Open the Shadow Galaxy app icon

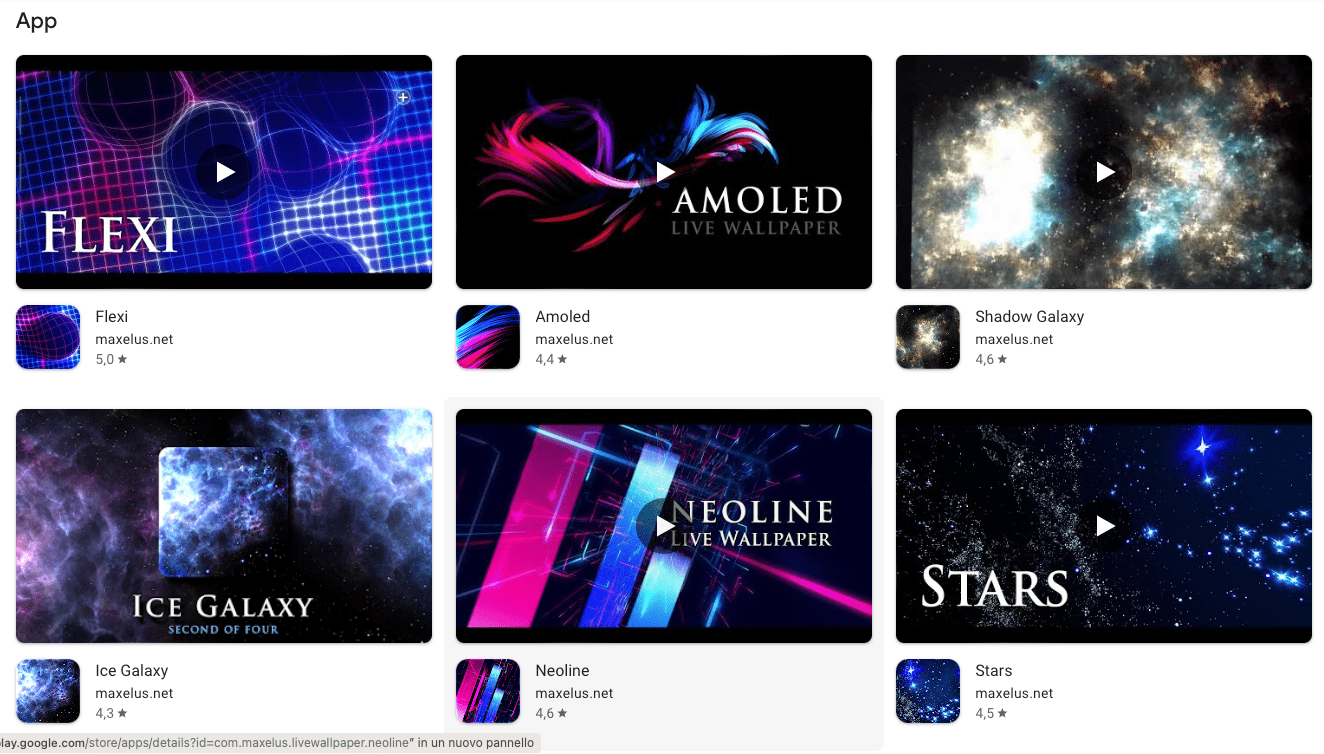928,337
